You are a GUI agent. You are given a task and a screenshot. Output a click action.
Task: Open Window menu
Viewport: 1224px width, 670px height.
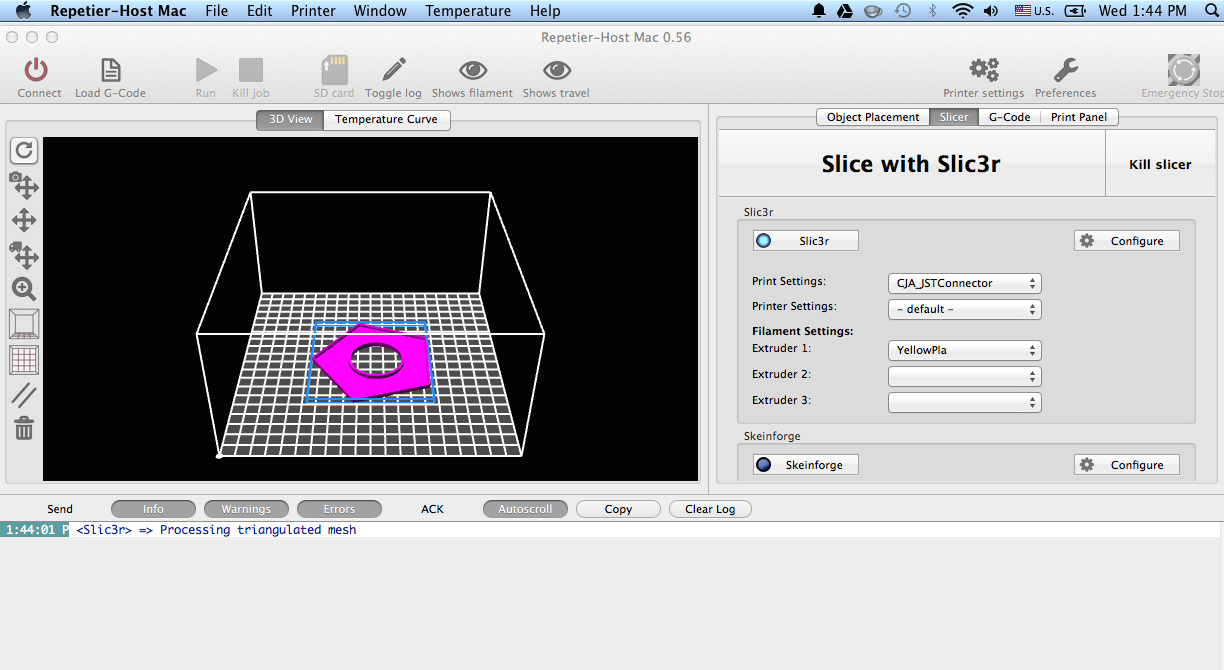380,11
